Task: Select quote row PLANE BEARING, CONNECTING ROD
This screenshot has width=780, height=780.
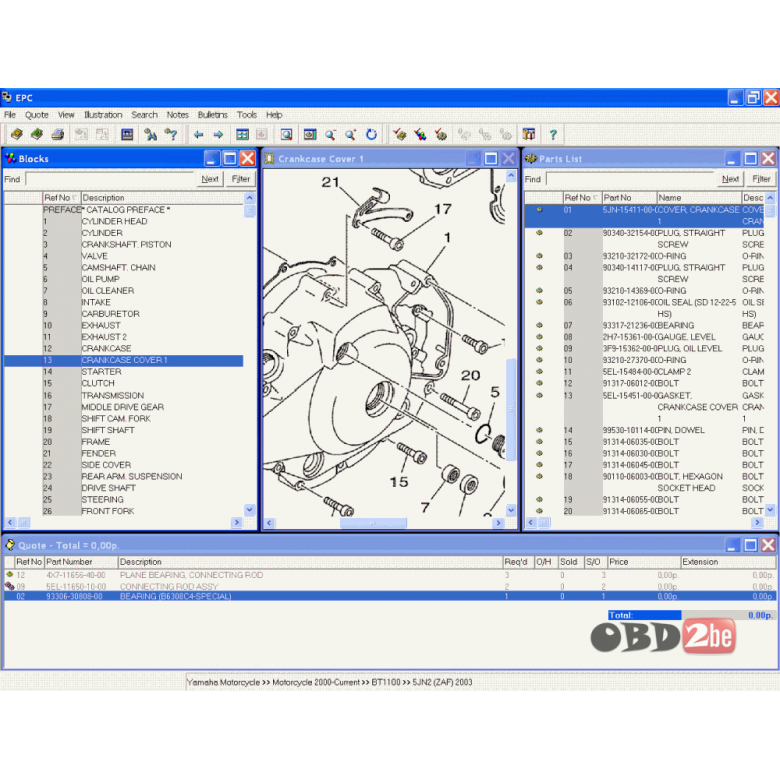Action: tap(390, 575)
